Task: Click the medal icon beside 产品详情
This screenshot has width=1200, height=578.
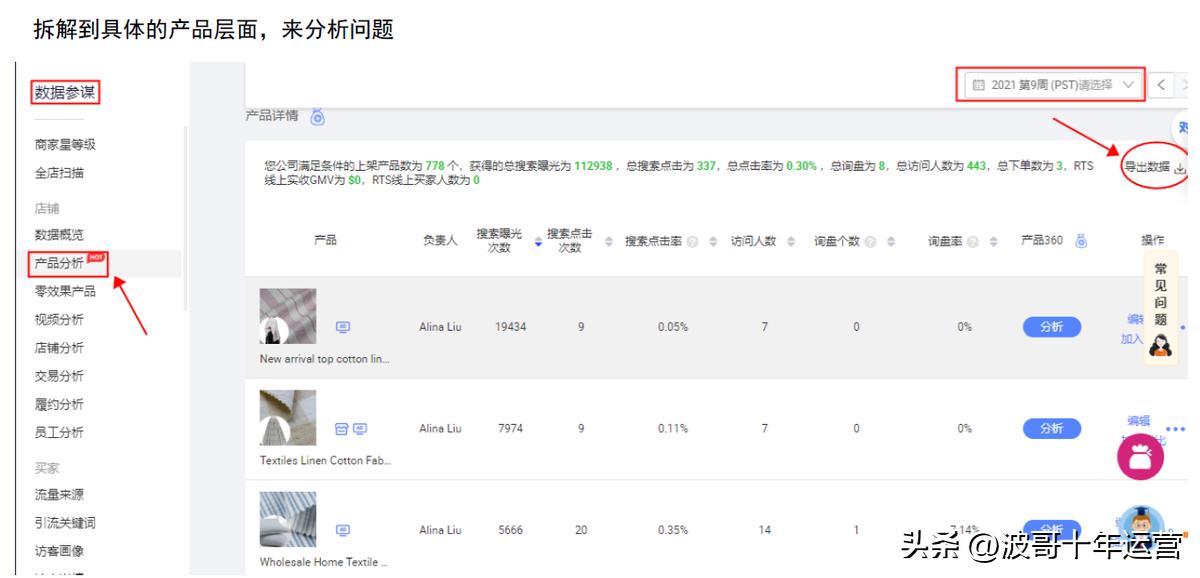Action: tap(317, 117)
